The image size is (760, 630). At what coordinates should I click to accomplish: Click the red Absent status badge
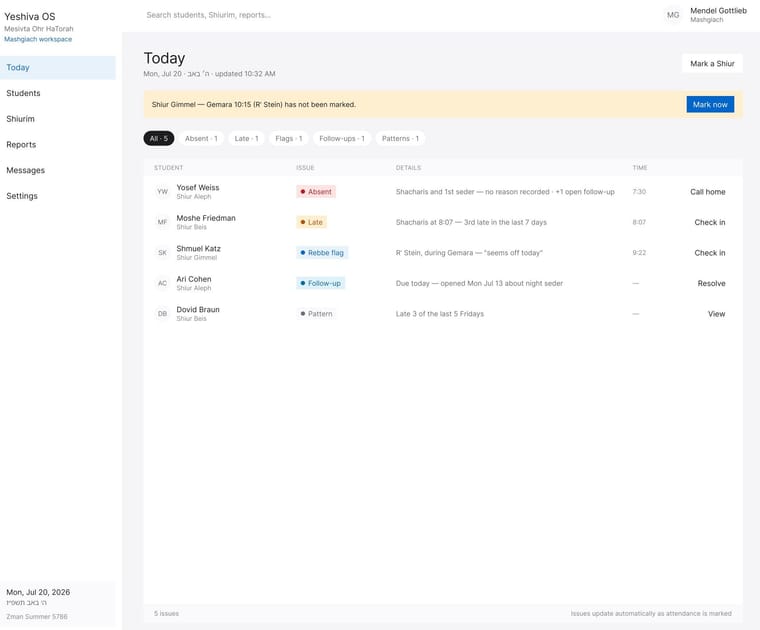point(316,191)
